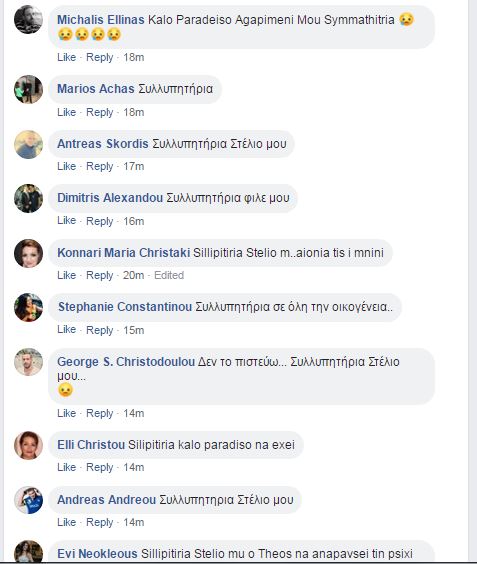This screenshot has height=564, width=477.
Task: Like Antreas Skordis' comment
Action: coord(67,166)
